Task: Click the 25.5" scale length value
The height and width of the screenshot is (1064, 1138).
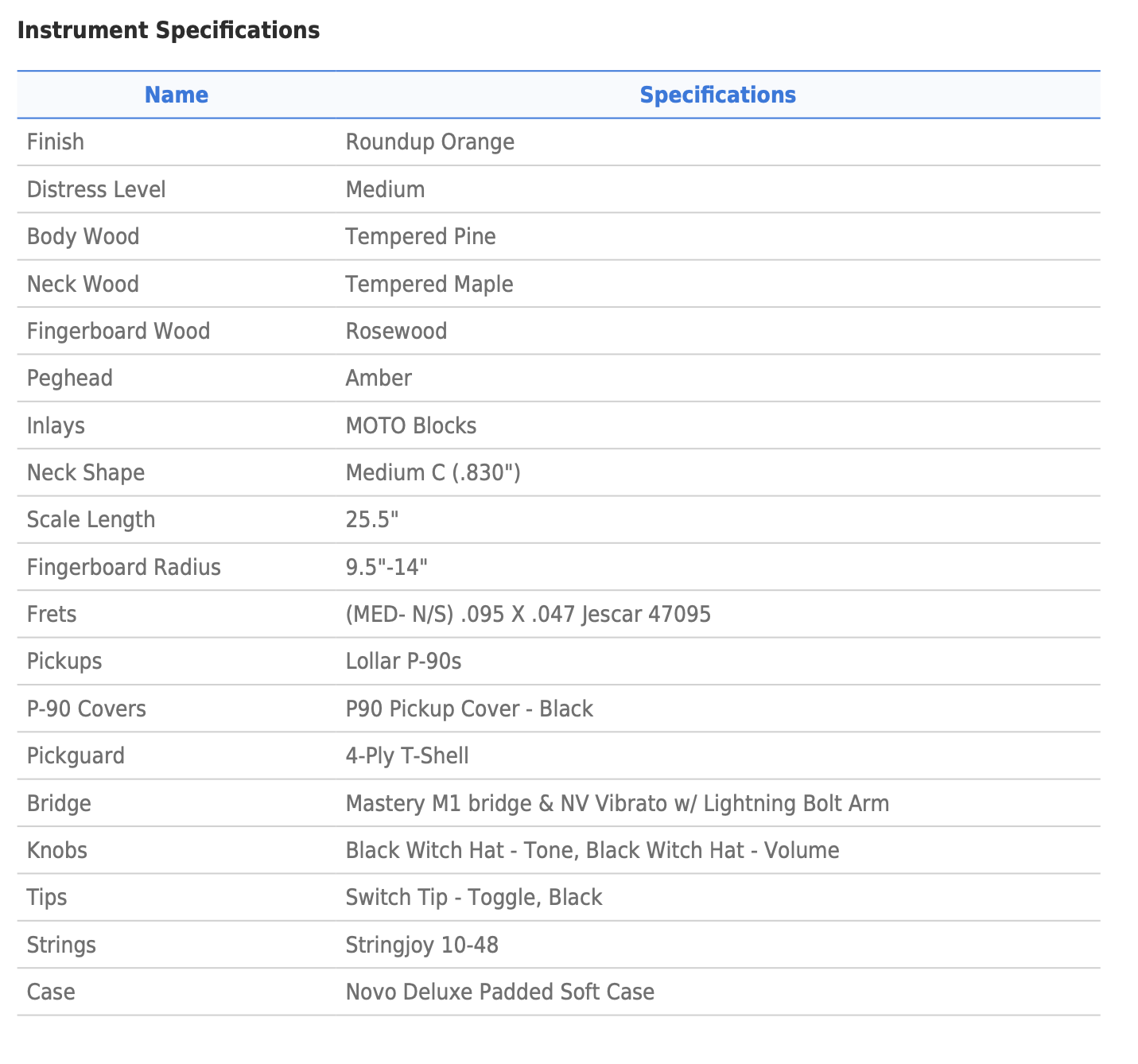Action: (372, 519)
